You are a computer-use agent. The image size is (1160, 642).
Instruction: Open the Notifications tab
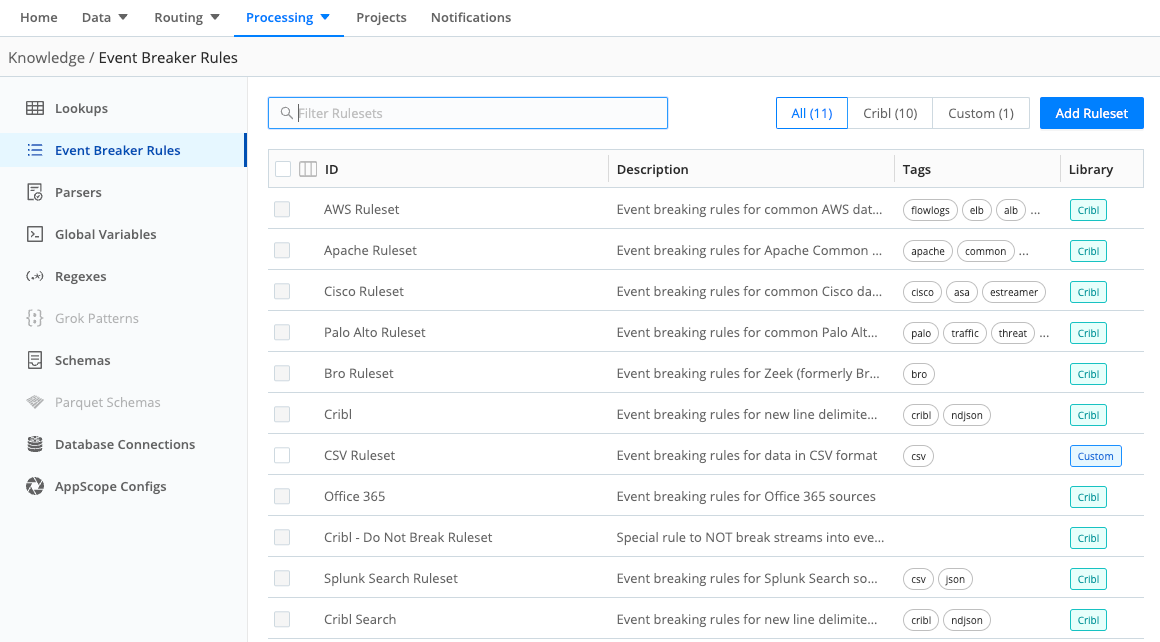click(470, 17)
